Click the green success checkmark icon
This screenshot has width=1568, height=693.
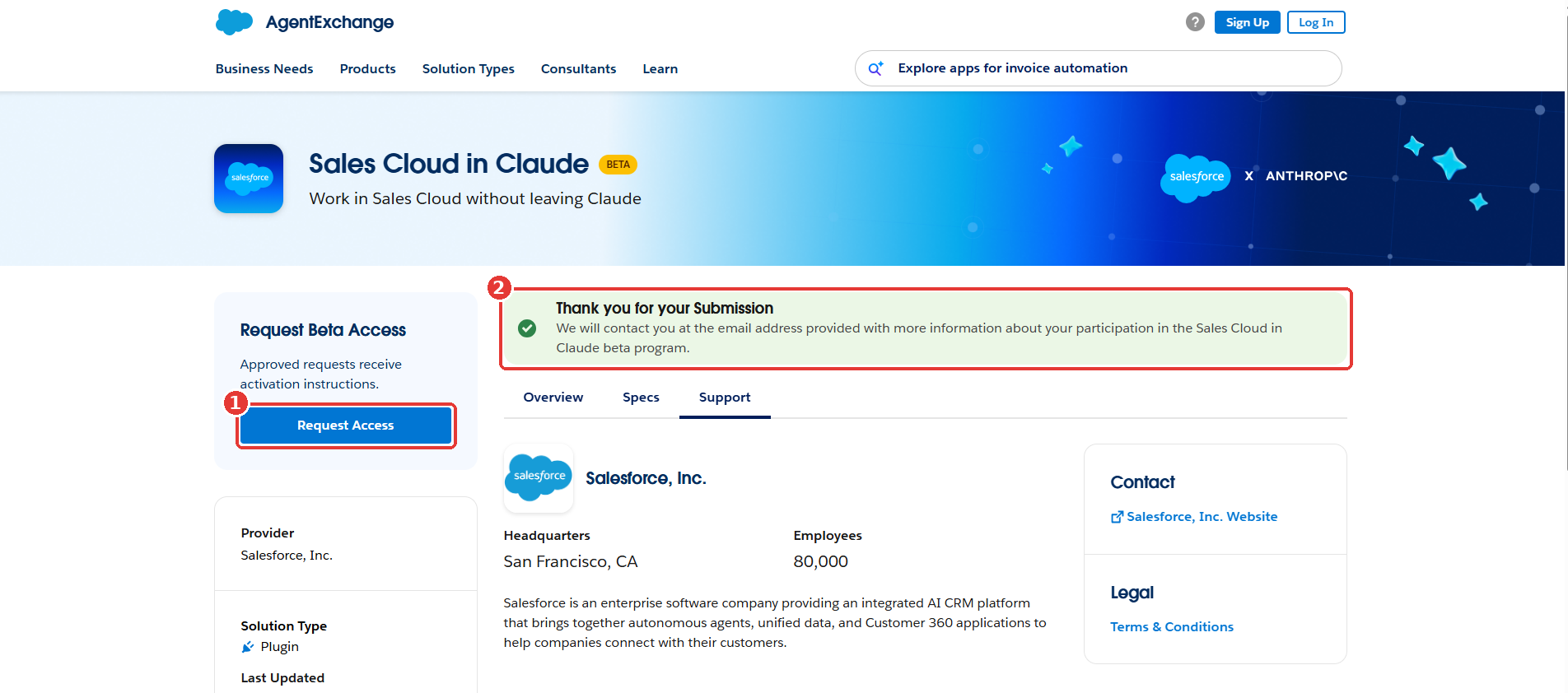click(x=527, y=328)
